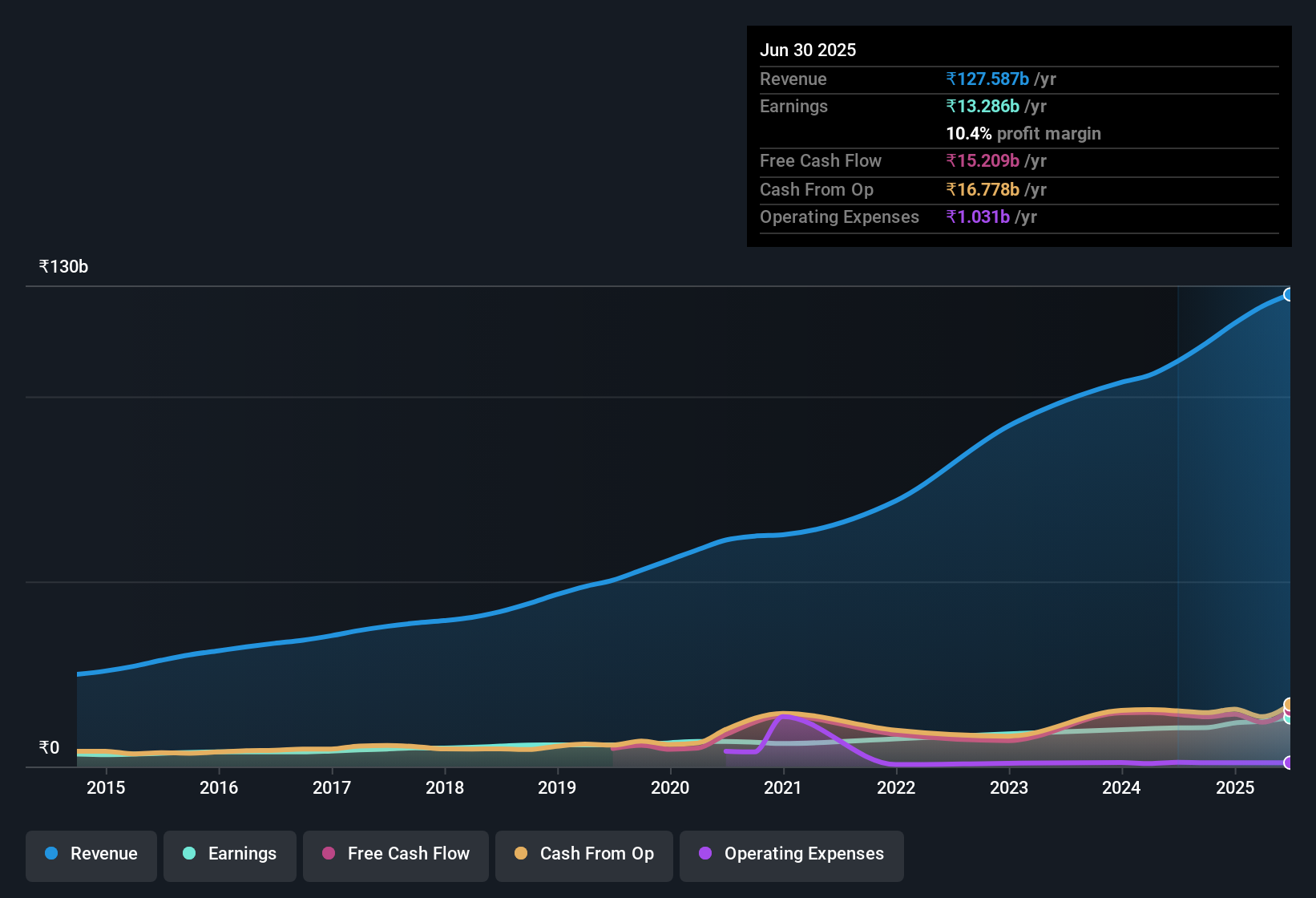
Task: Click the 2016 x-axis year label
Action: click(219, 787)
